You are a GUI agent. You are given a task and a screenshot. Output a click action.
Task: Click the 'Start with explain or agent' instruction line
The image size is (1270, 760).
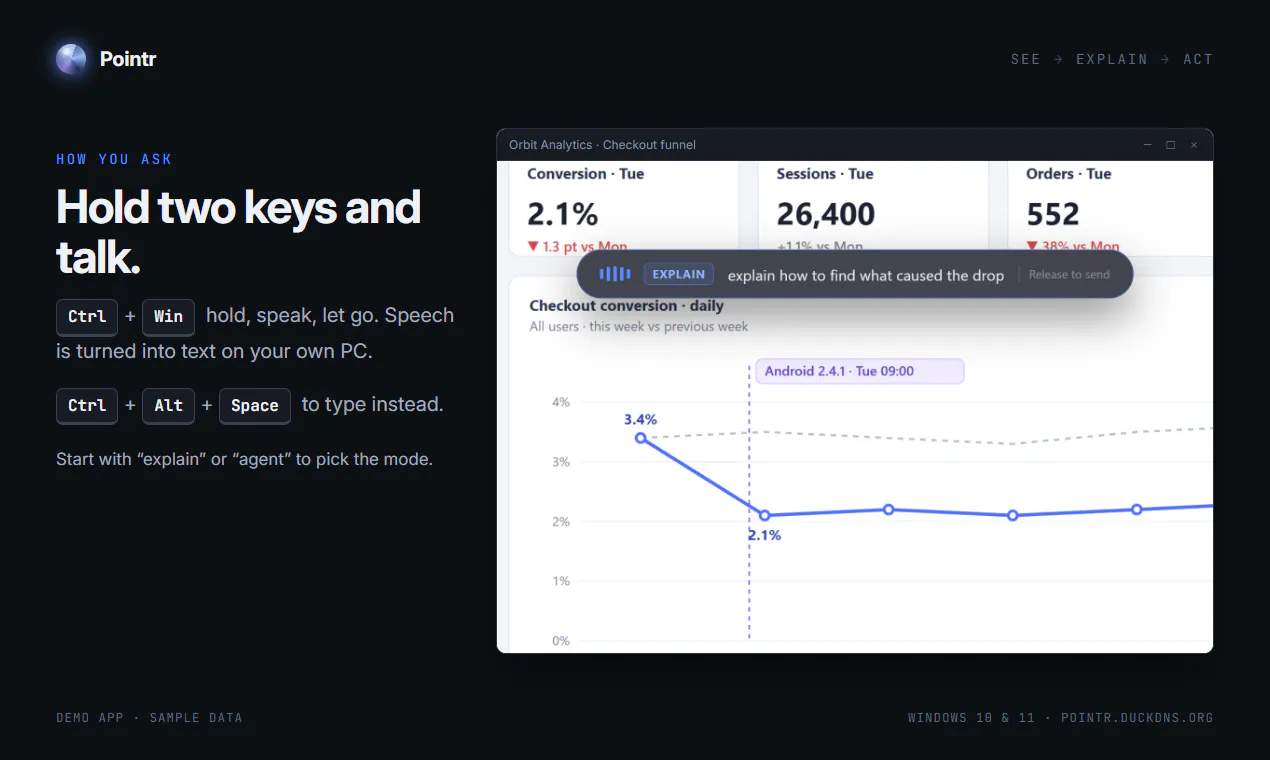click(x=244, y=460)
